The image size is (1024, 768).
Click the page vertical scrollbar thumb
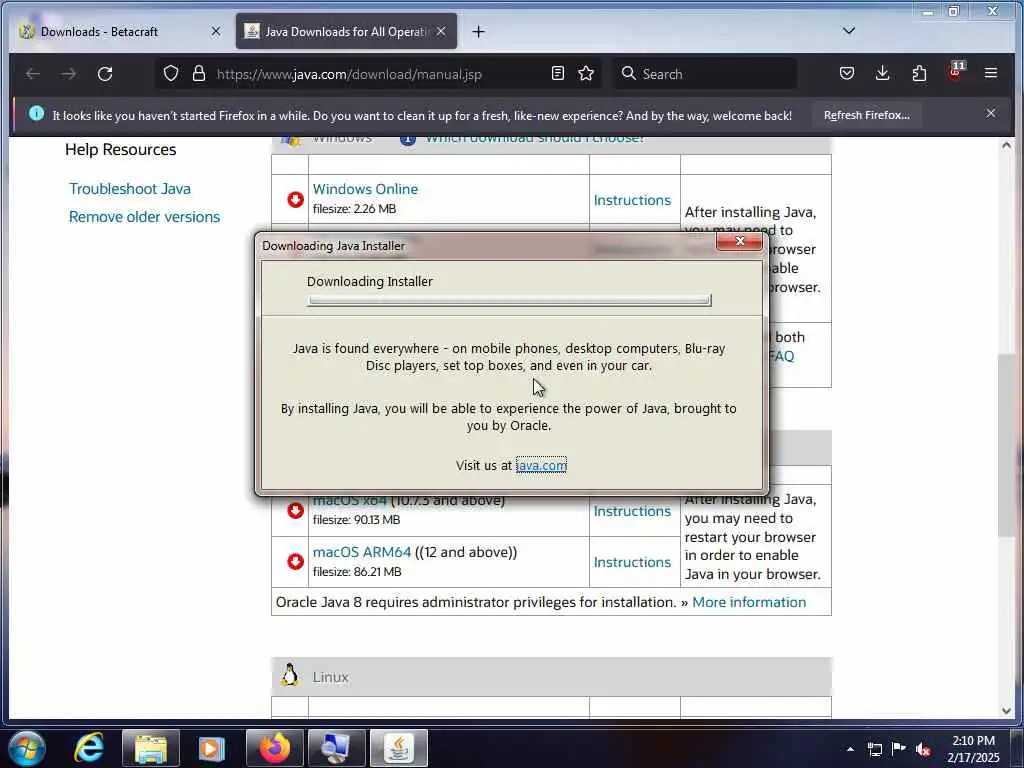pos(1006,445)
